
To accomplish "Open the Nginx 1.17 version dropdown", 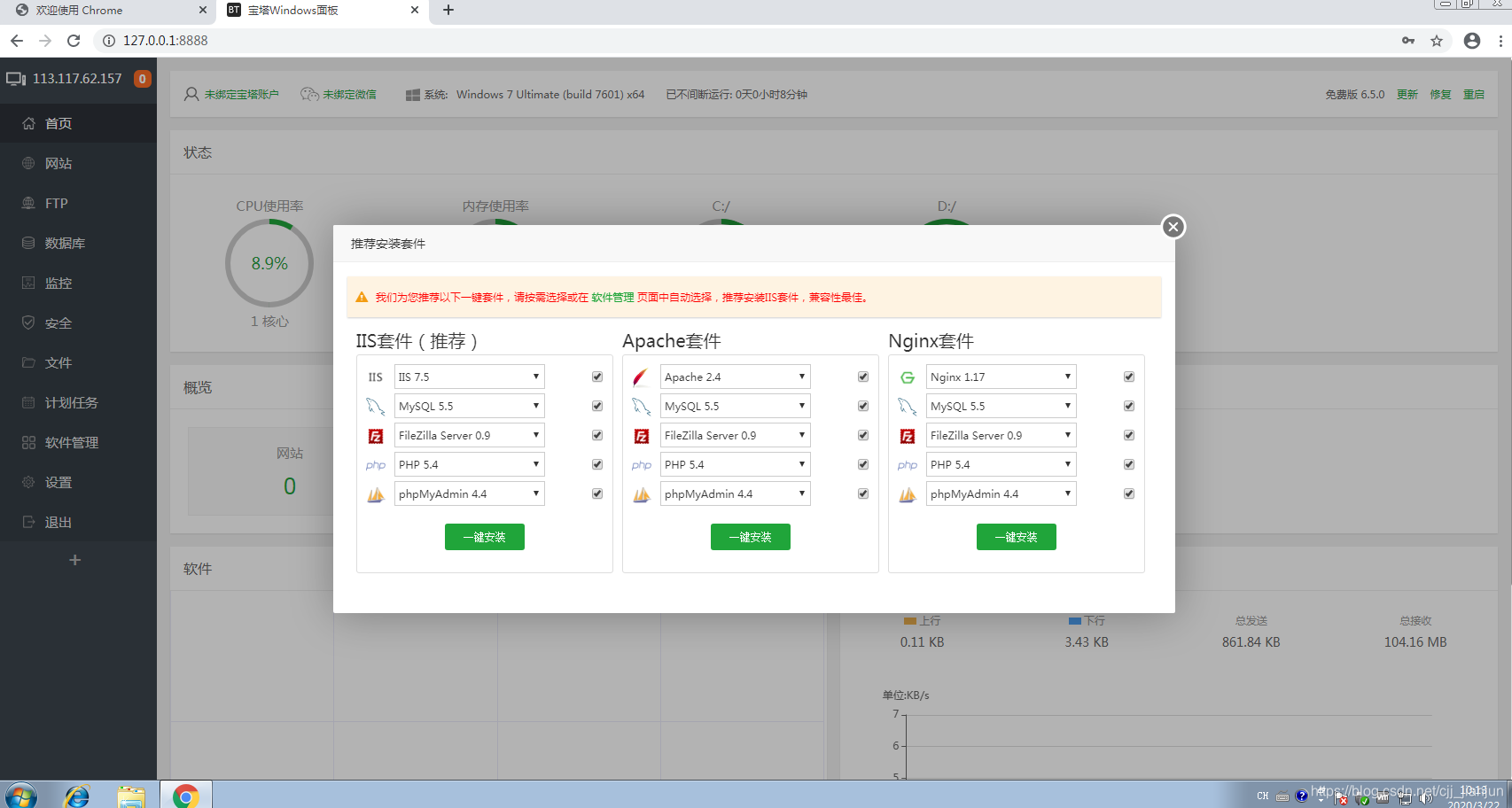I will pyautogui.click(x=1002, y=377).
